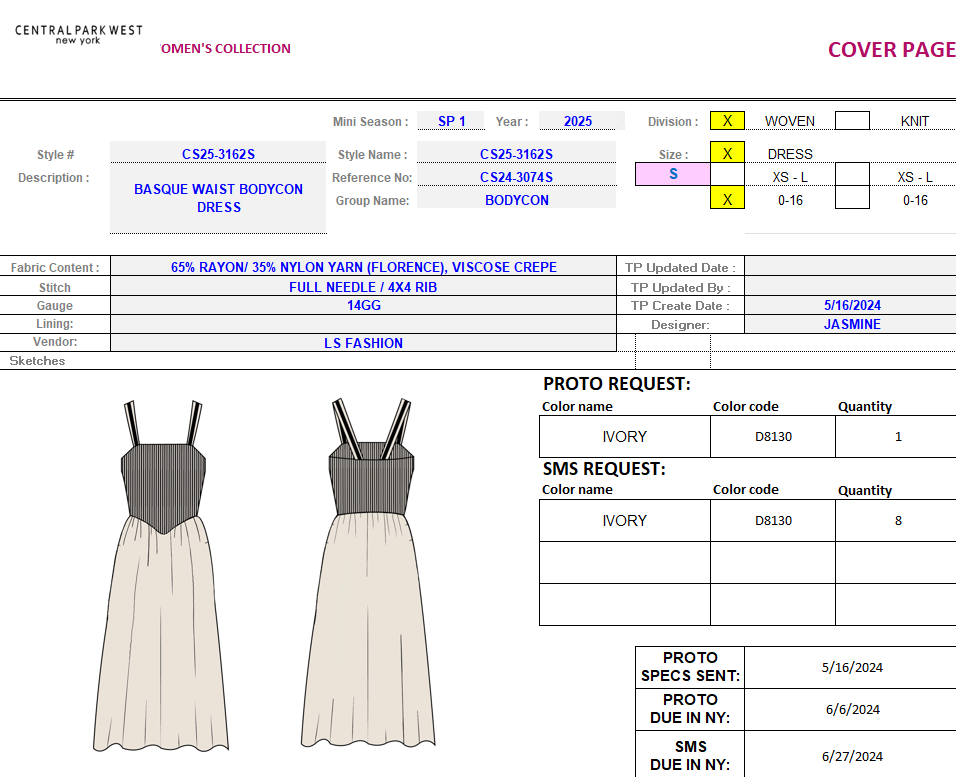Check the KNIT division box
This screenshot has height=777, width=956.
click(x=852, y=121)
